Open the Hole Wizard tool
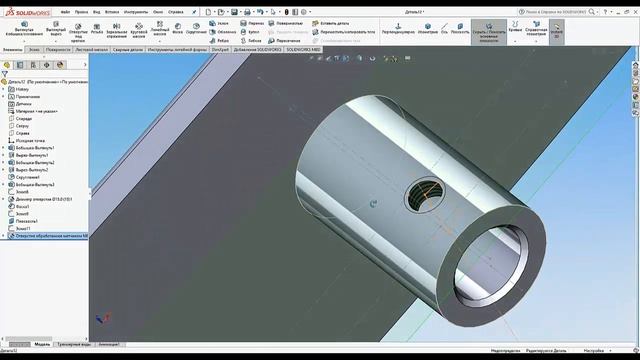Image resolution: width=640 pixels, height=360 pixels. pyautogui.click(x=78, y=32)
